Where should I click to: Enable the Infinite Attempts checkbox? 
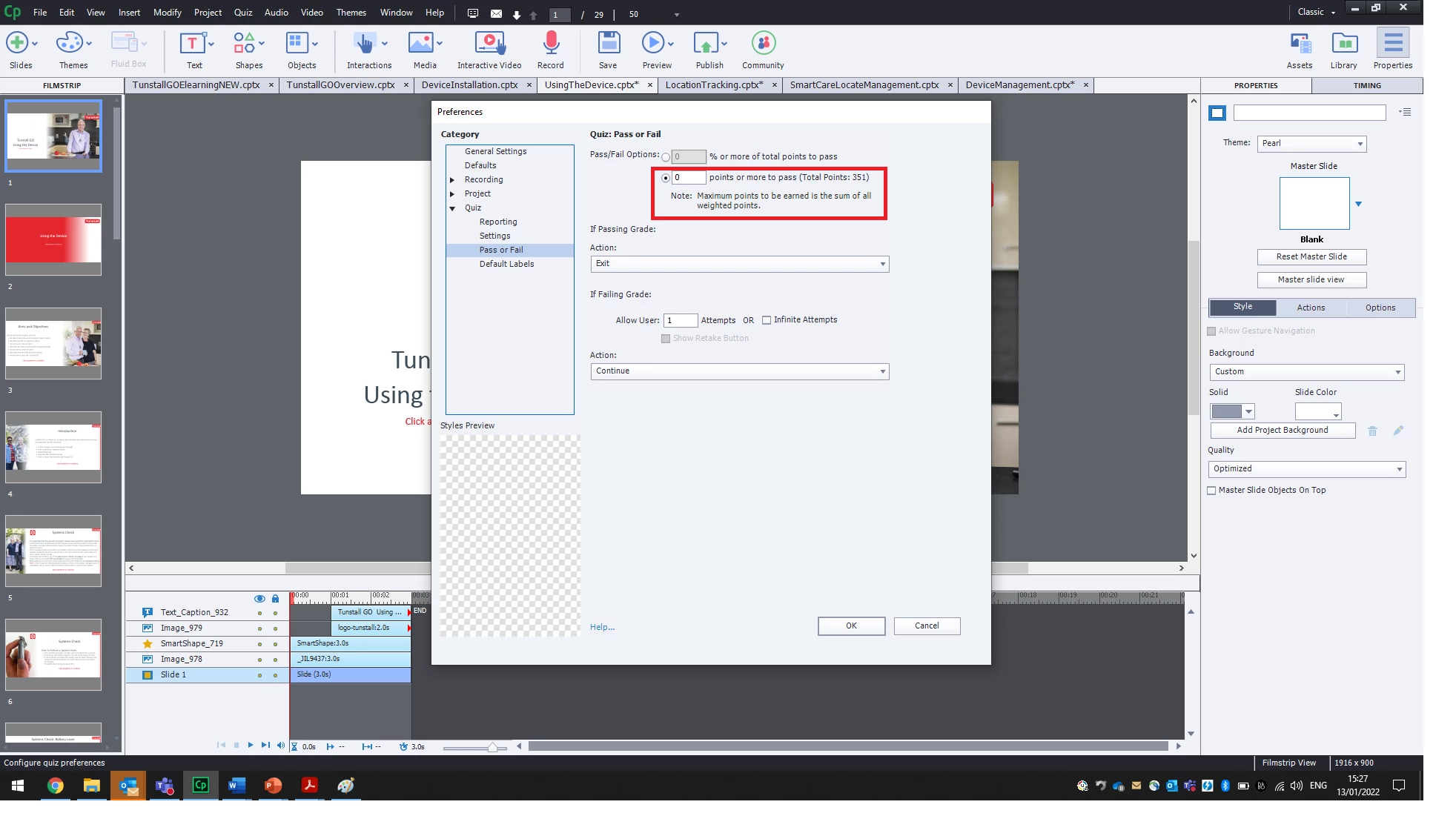767,320
